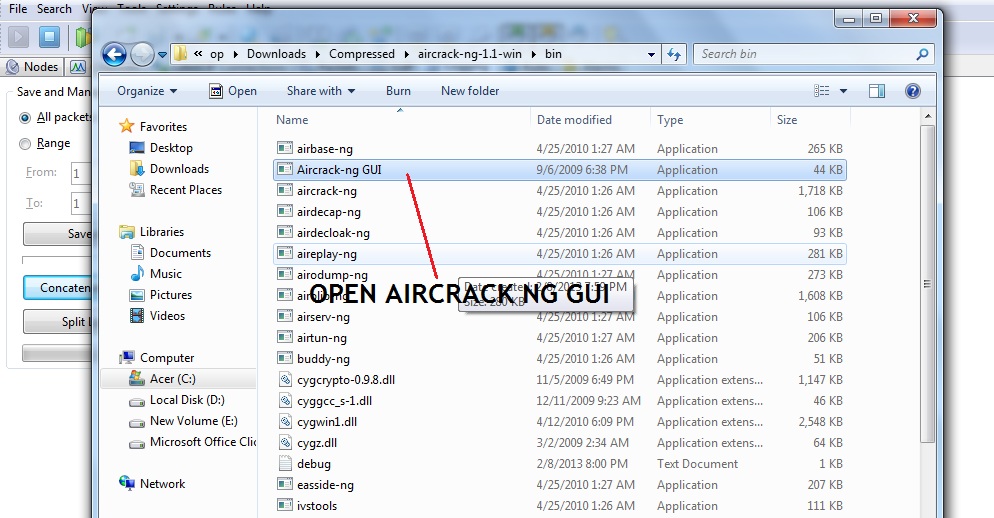Open recent locations dropdown beside navigation arrows

pos(162,55)
